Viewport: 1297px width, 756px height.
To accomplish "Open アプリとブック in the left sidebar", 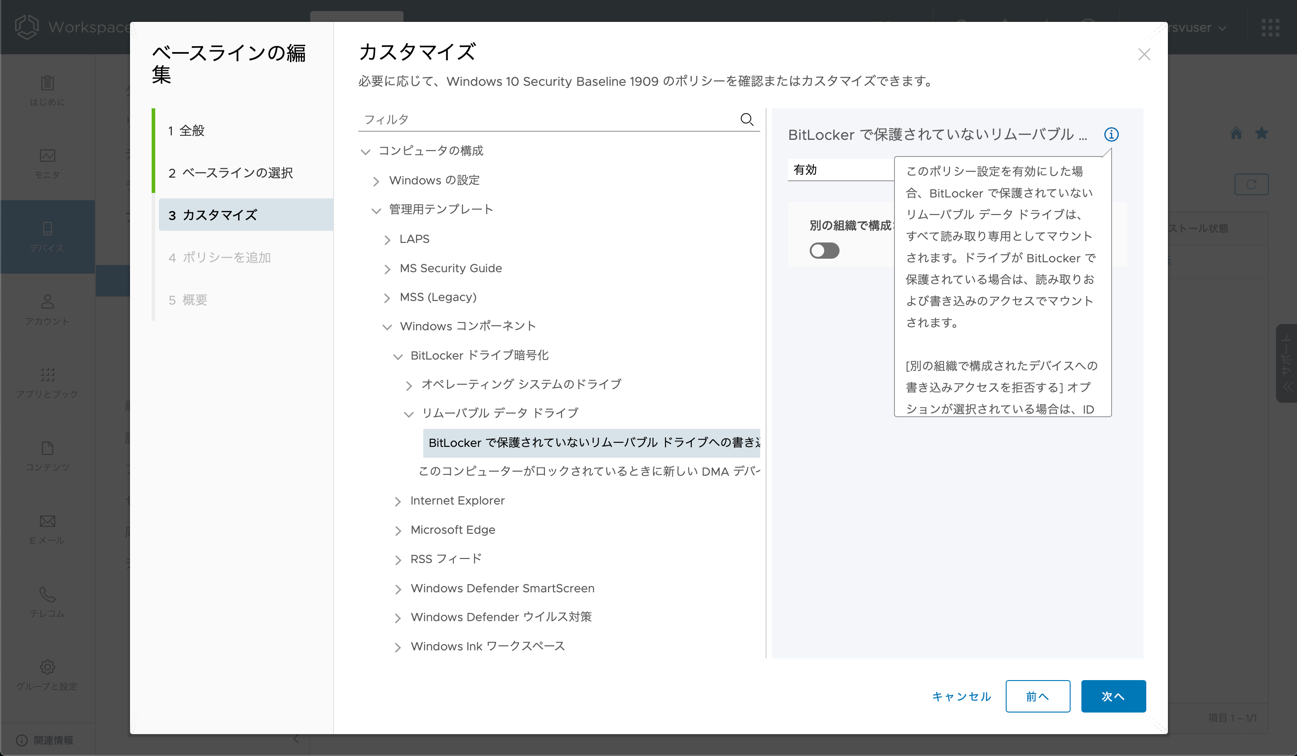I will 47,383.
